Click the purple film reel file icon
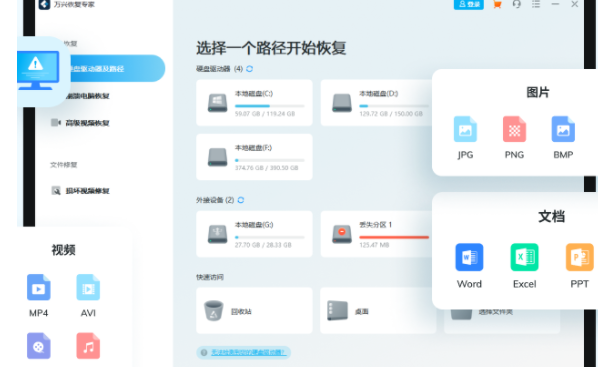 (39, 346)
